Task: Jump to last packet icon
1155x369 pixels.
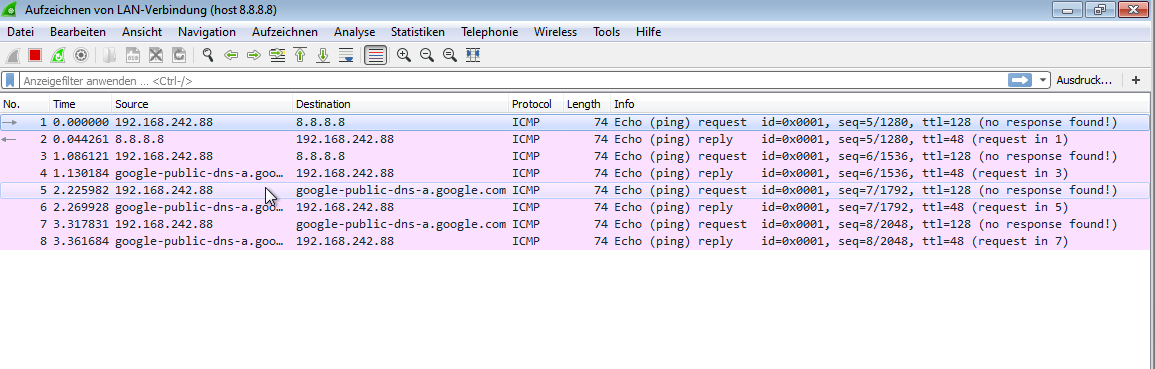Action: (x=323, y=55)
